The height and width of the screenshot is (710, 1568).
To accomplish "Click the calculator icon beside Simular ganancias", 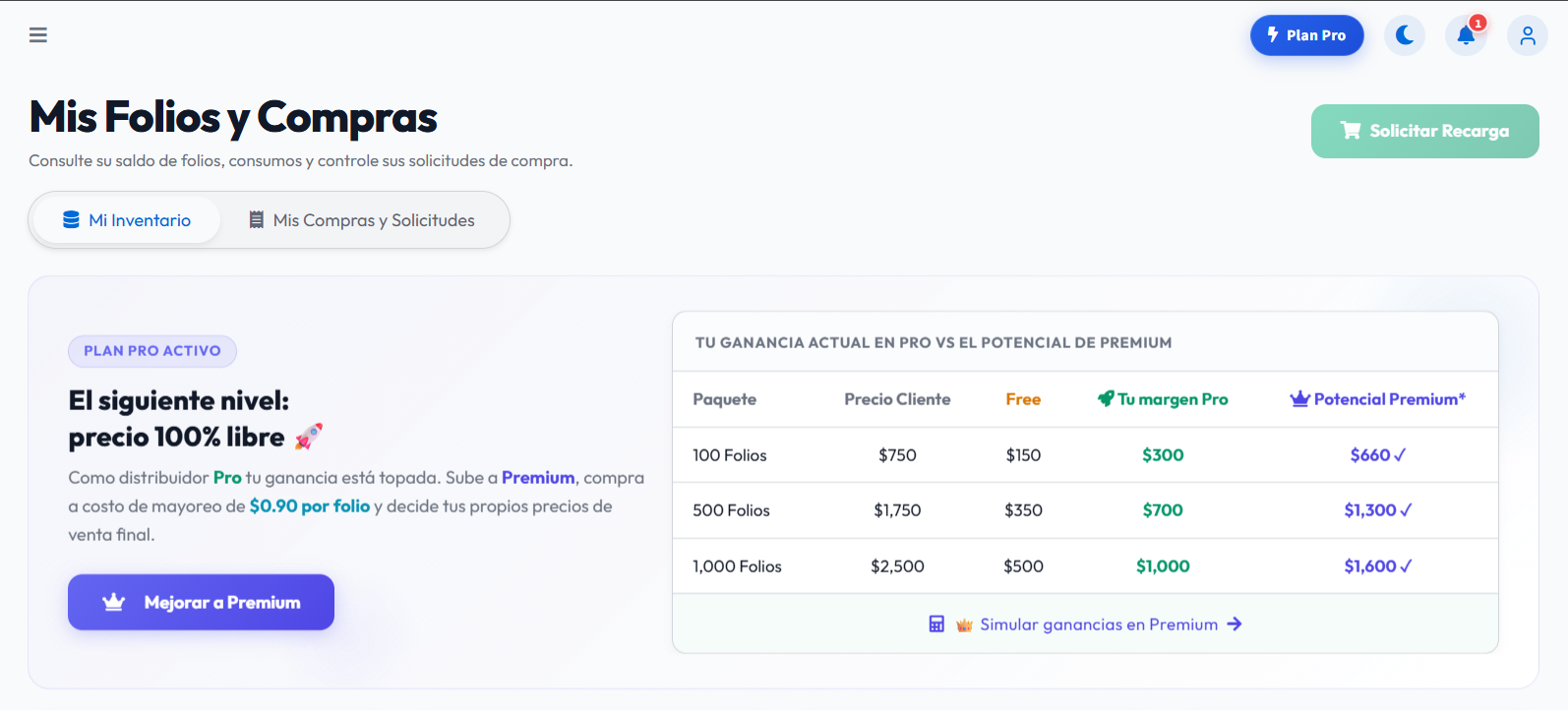I will [x=936, y=624].
